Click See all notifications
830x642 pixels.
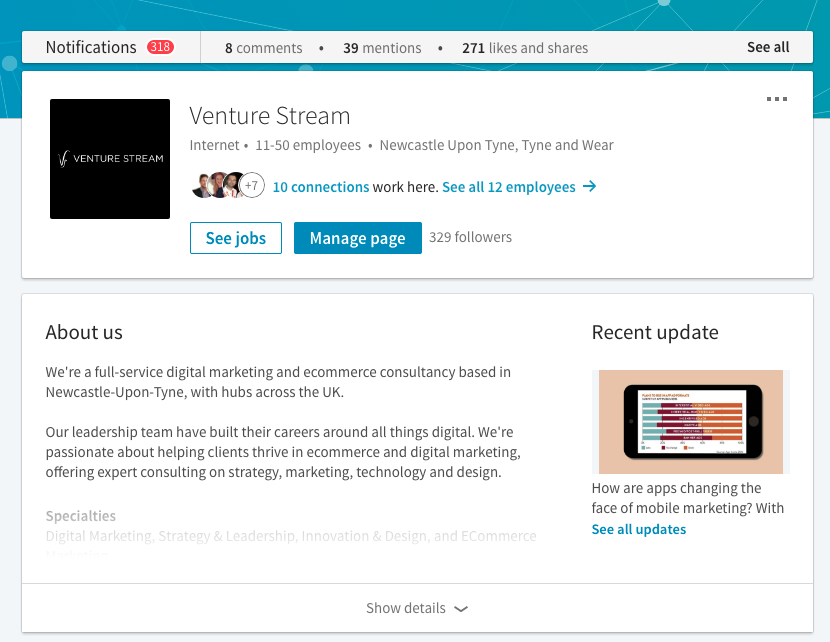coord(768,47)
